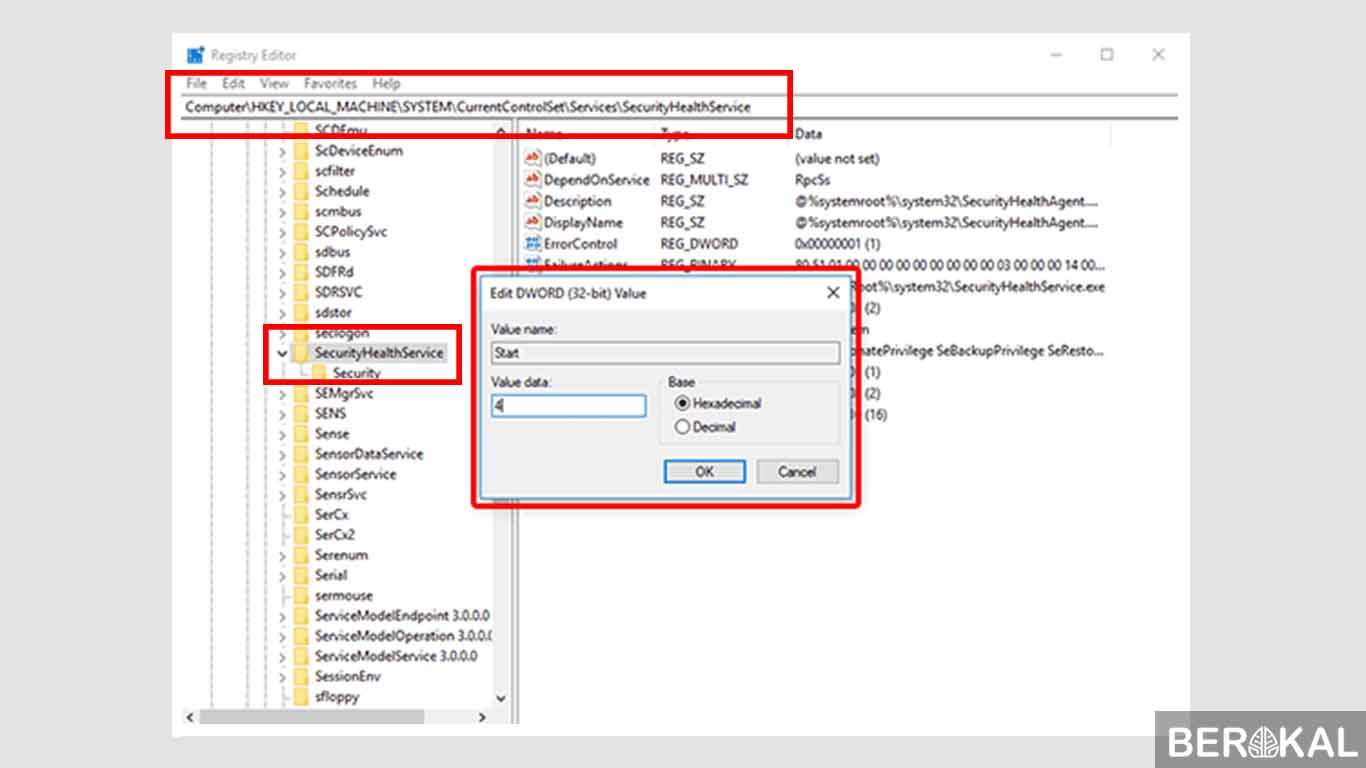Viewport: 1366px width, 768px height.
Task: Click the Sense folder icon
Action: [301, 434]
